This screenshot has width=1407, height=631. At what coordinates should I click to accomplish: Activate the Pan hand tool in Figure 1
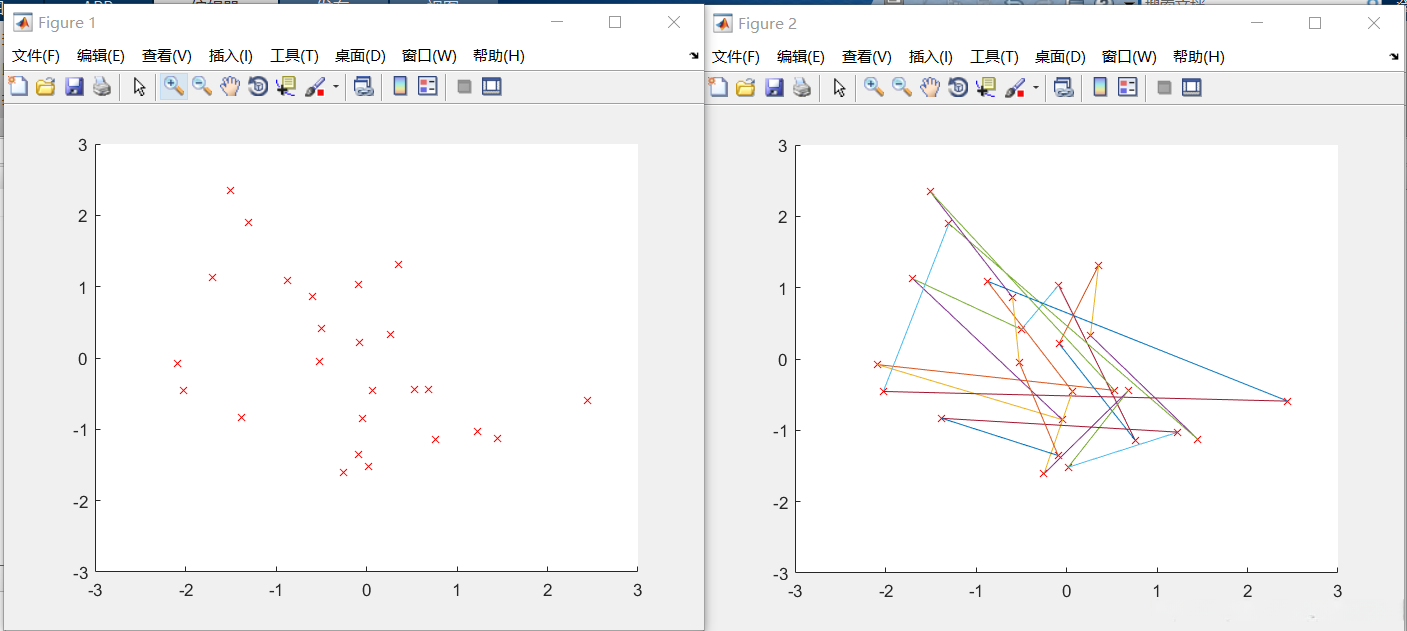230,87
